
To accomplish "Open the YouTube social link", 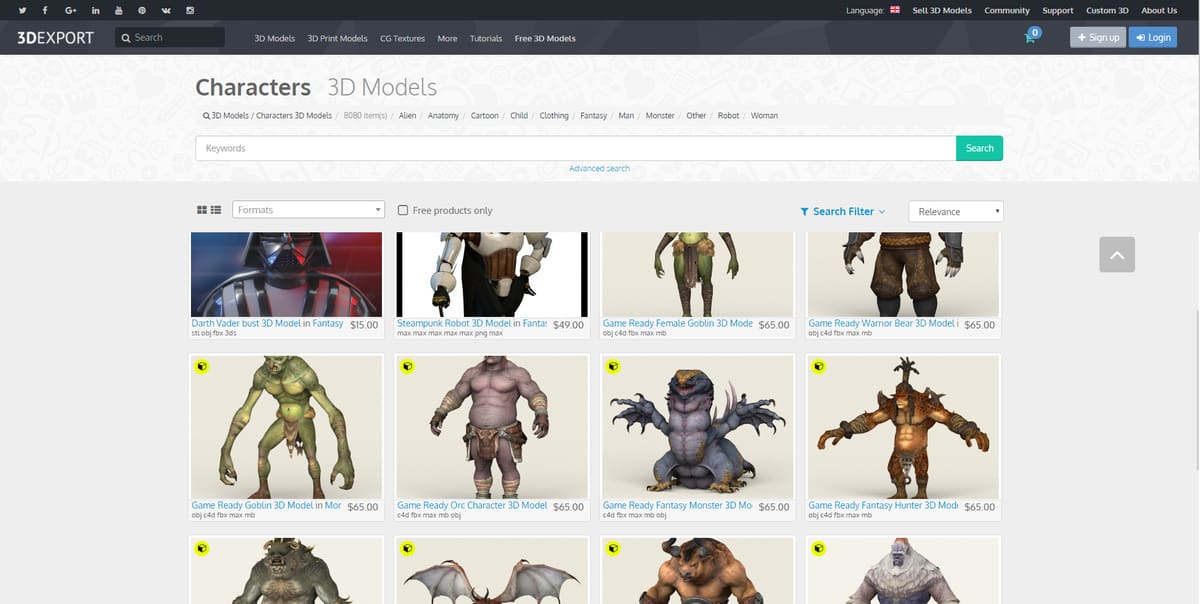I will (119, 10).
